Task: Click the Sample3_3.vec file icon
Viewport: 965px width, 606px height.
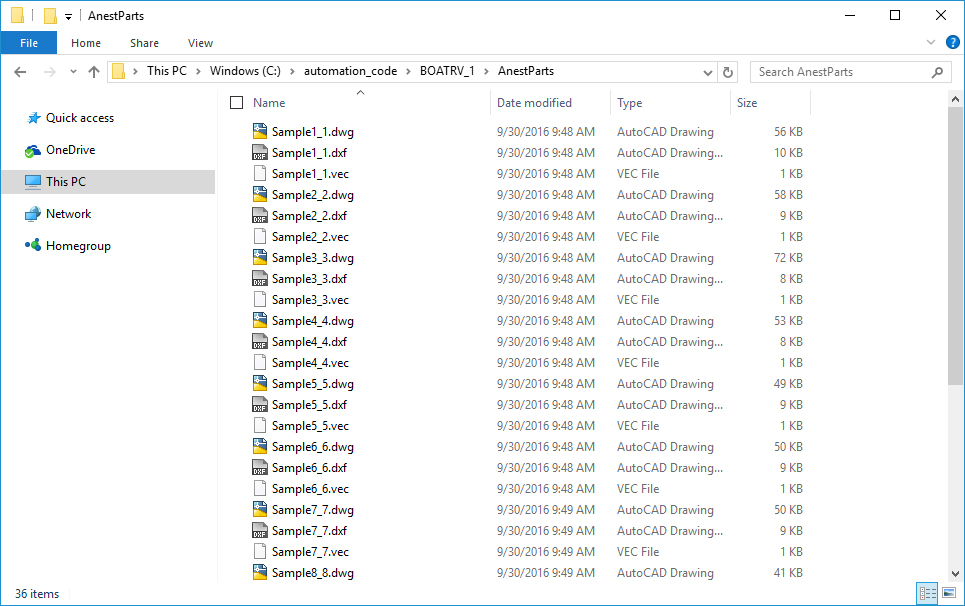Action: (x=259, y=300)
